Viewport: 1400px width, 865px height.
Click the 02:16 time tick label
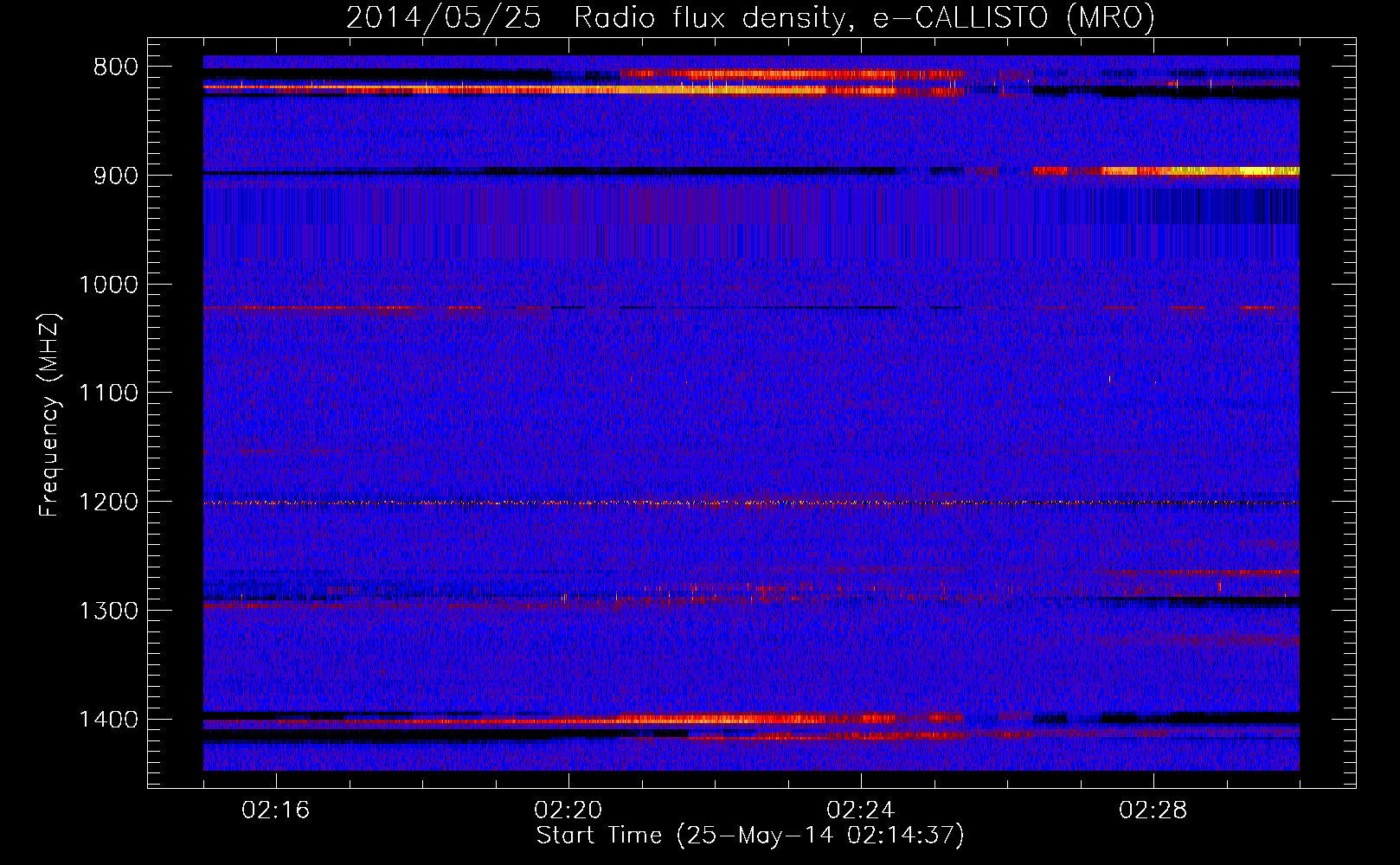click(x=276, y=811)
